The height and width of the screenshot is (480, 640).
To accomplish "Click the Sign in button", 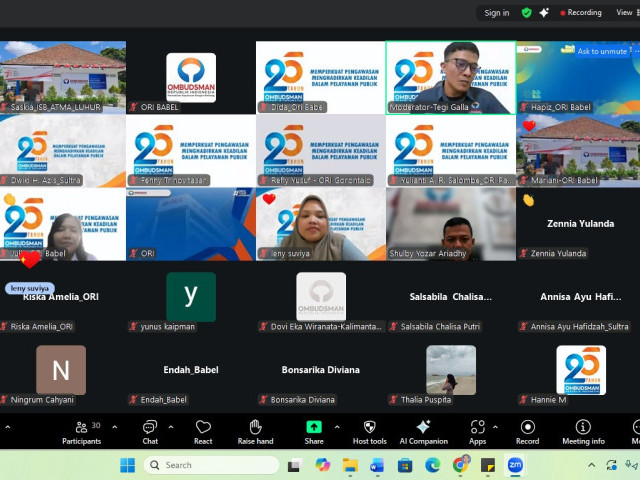I will click(496, 13).
